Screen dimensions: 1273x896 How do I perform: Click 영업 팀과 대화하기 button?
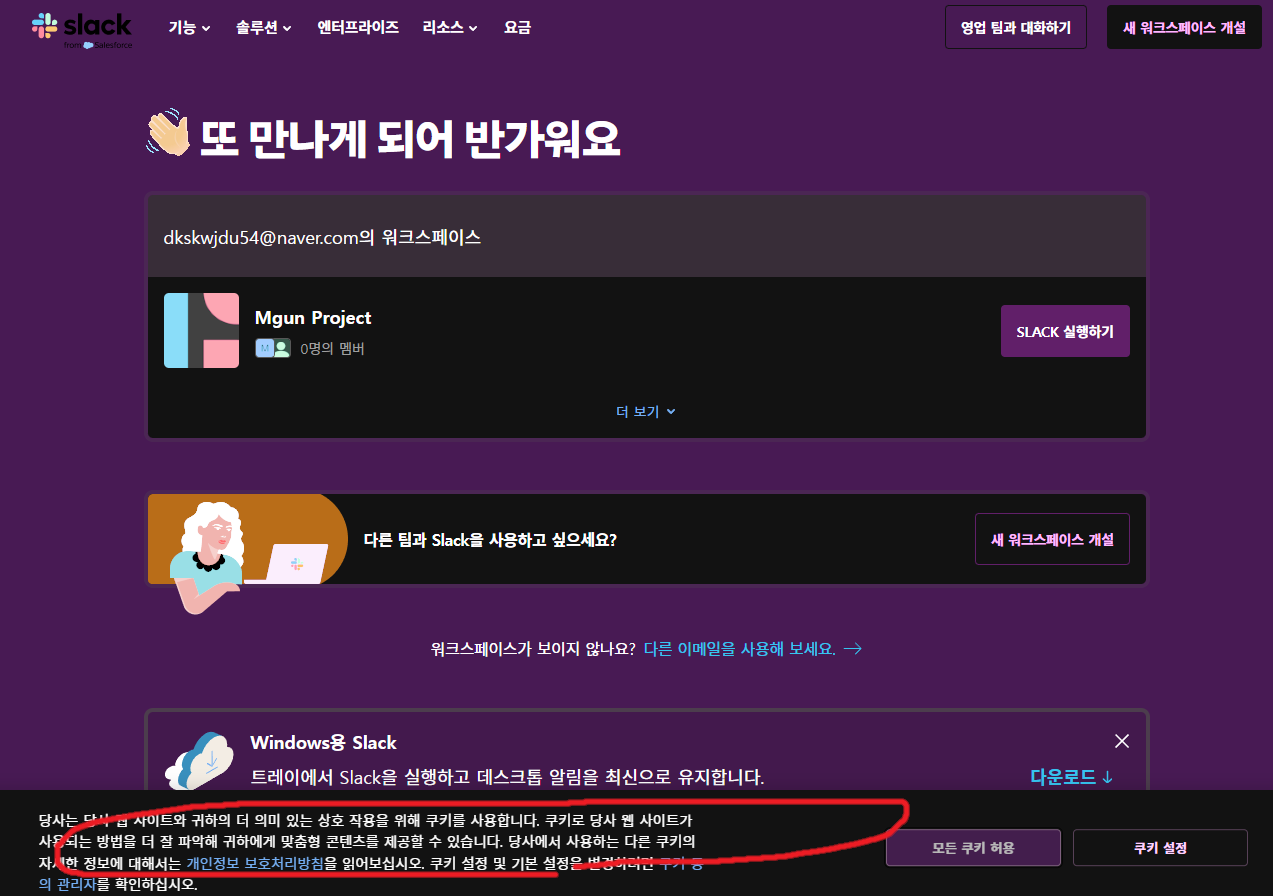pyautogui.click(x=1016, y=27)
